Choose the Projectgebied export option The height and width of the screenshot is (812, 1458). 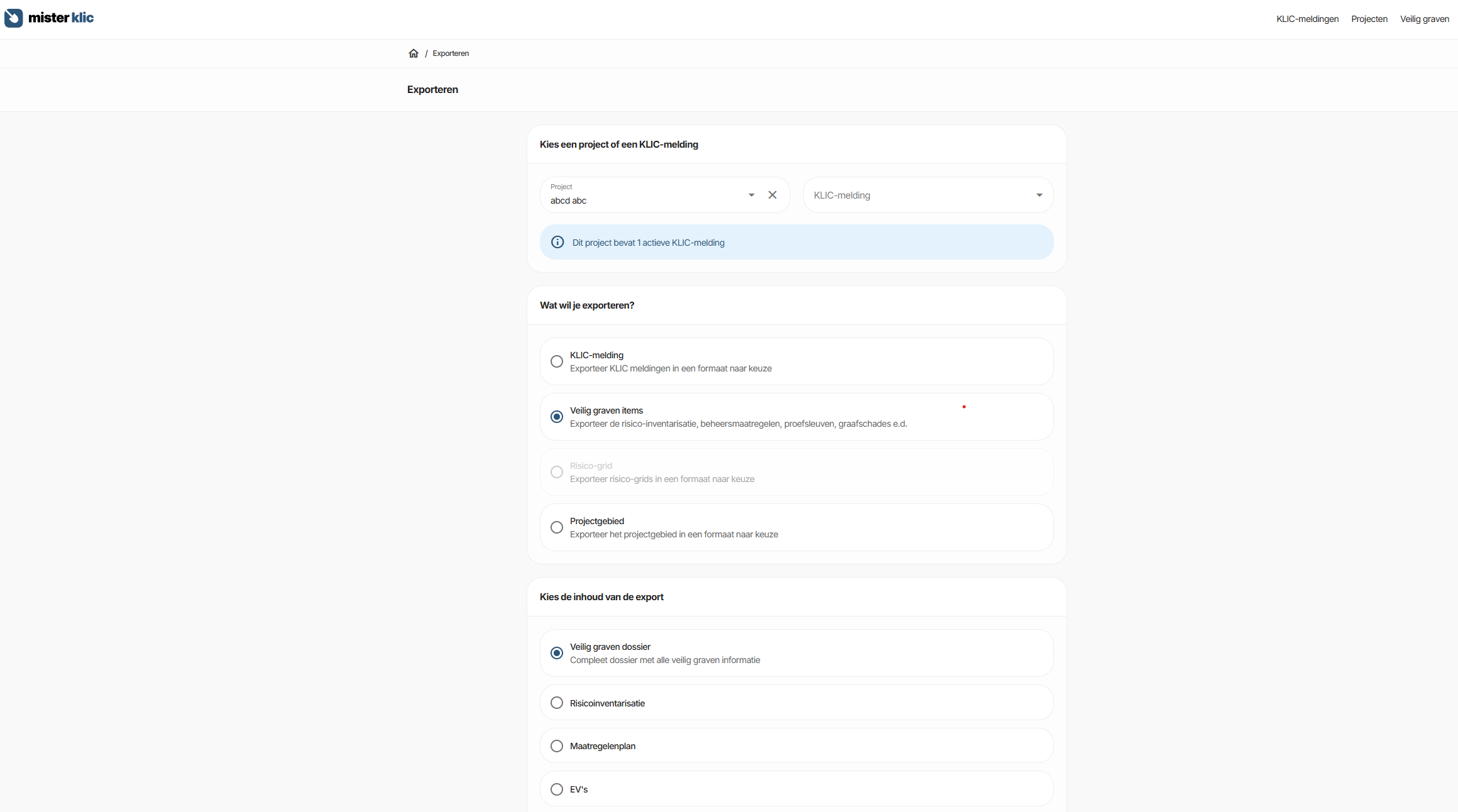pyautogui.click(x=557, y=527)
